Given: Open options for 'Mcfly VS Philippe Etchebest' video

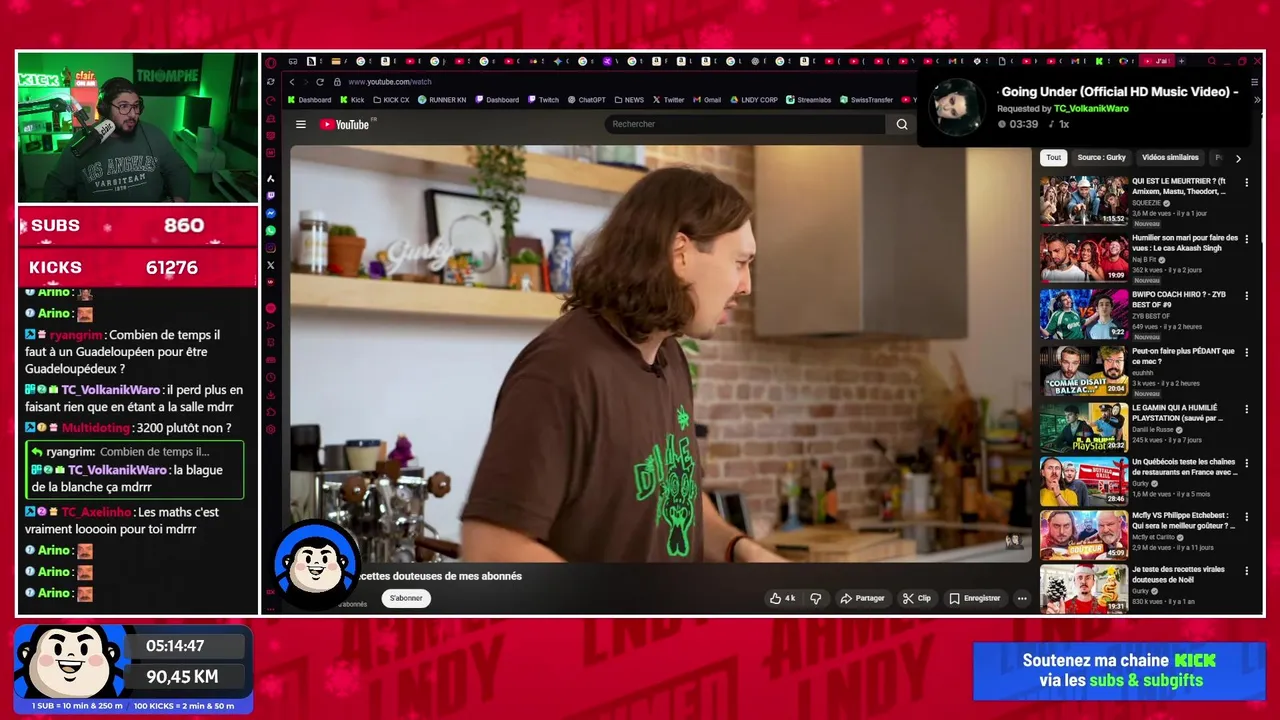Looking at the screenshot, I should coord(1246,517).
